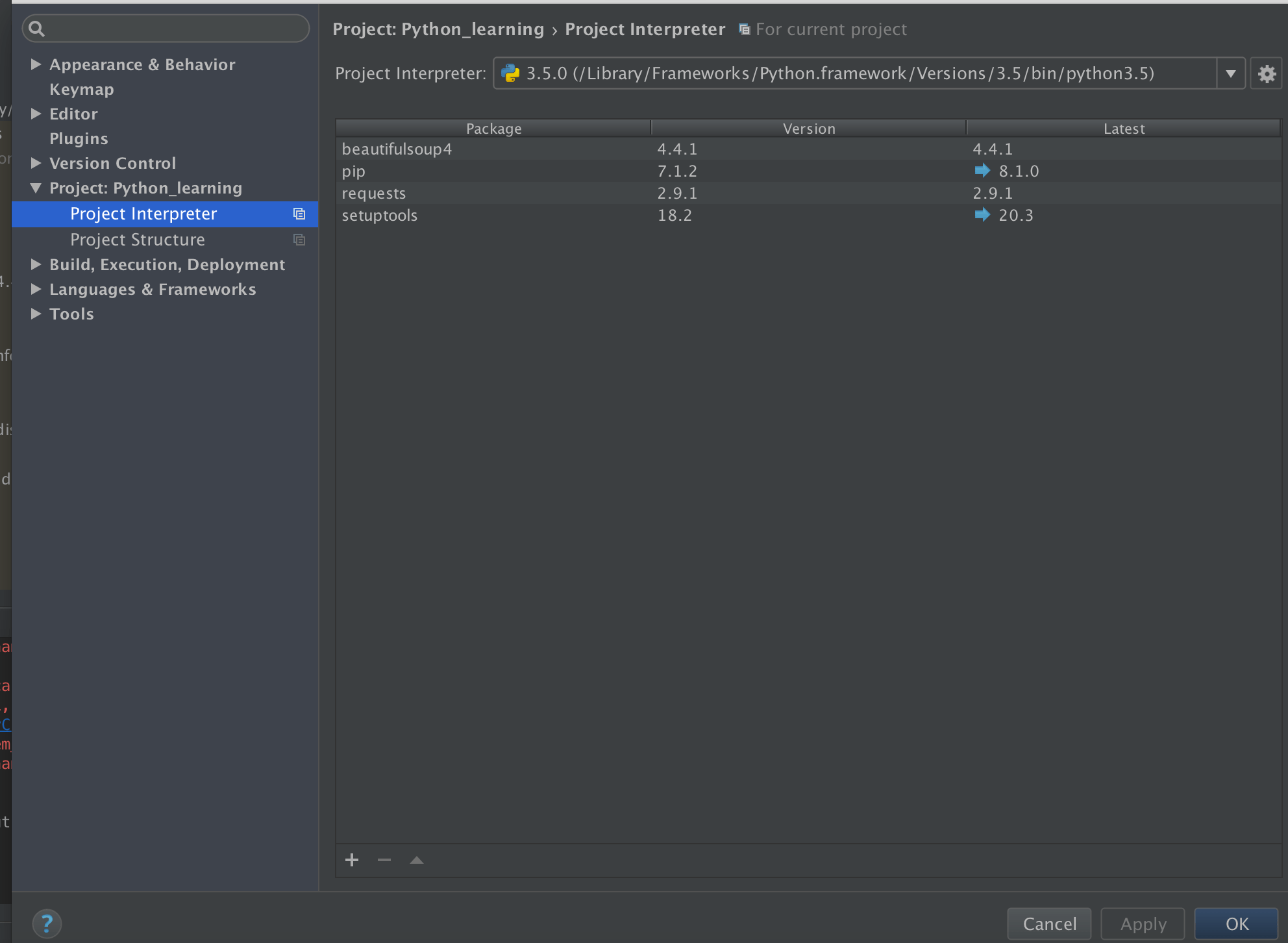Open the Plugins settings page

(x=79, y=138)
